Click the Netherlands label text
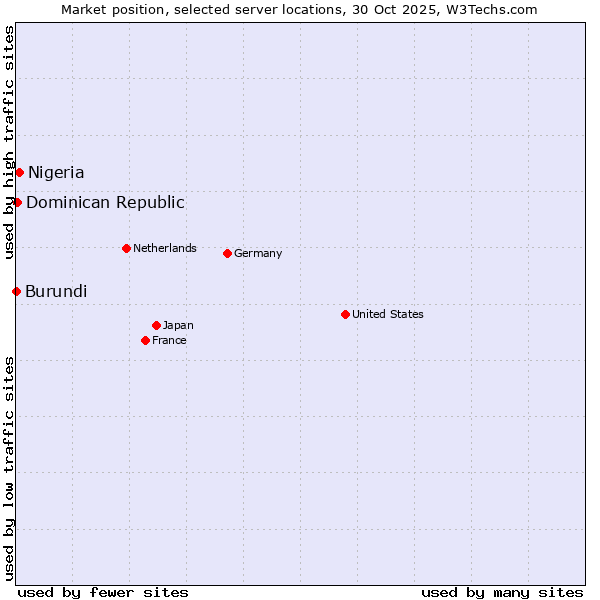This screenshot has height=600, width=600. tap(165, 248)
